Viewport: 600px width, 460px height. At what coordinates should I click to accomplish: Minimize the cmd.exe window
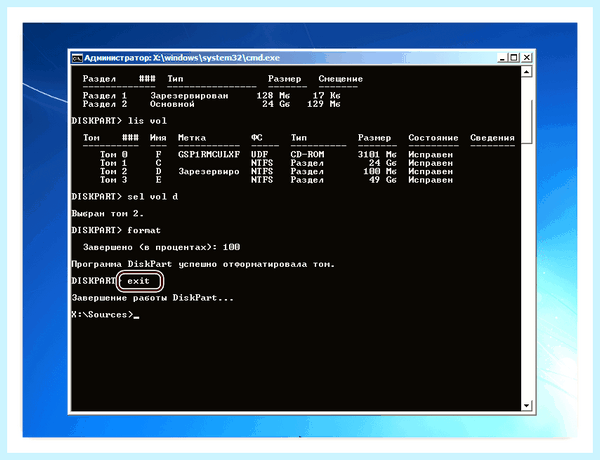pyautogui.click(x=502, y=58)
